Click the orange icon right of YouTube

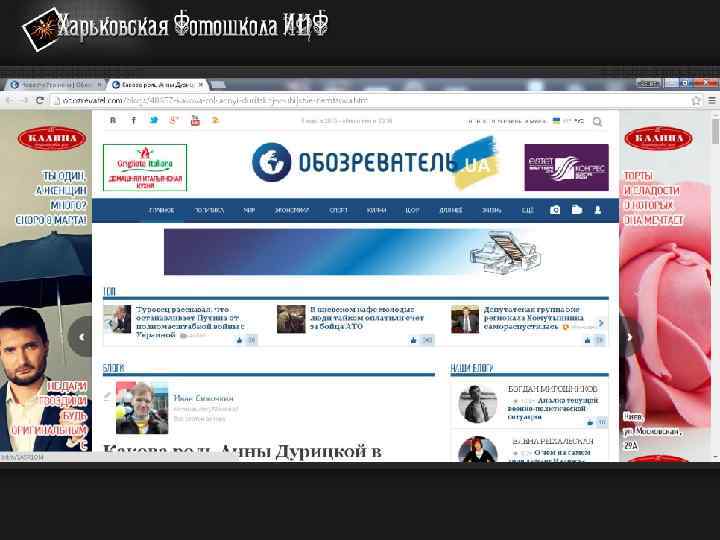[215, 120]
